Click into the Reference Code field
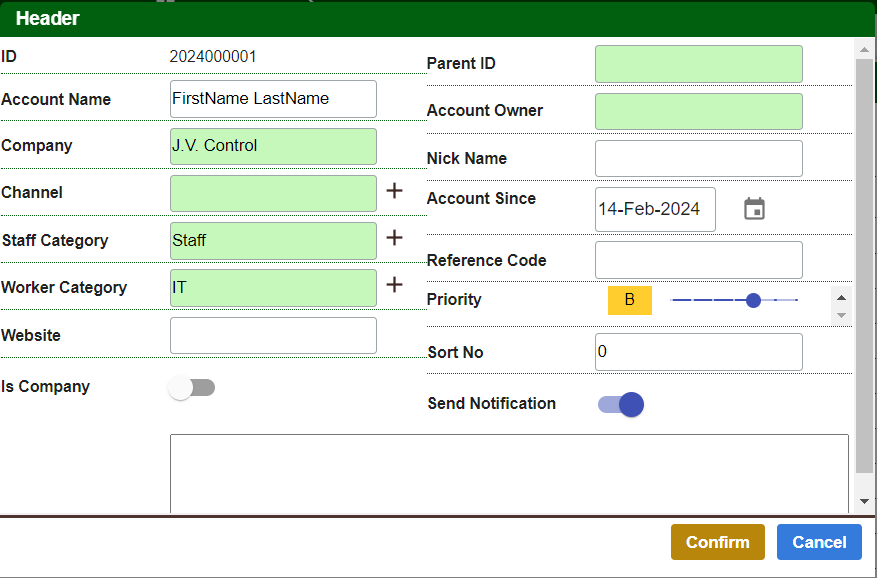The image size is (877, 578). pyautogui.click(x=698, y=260)
